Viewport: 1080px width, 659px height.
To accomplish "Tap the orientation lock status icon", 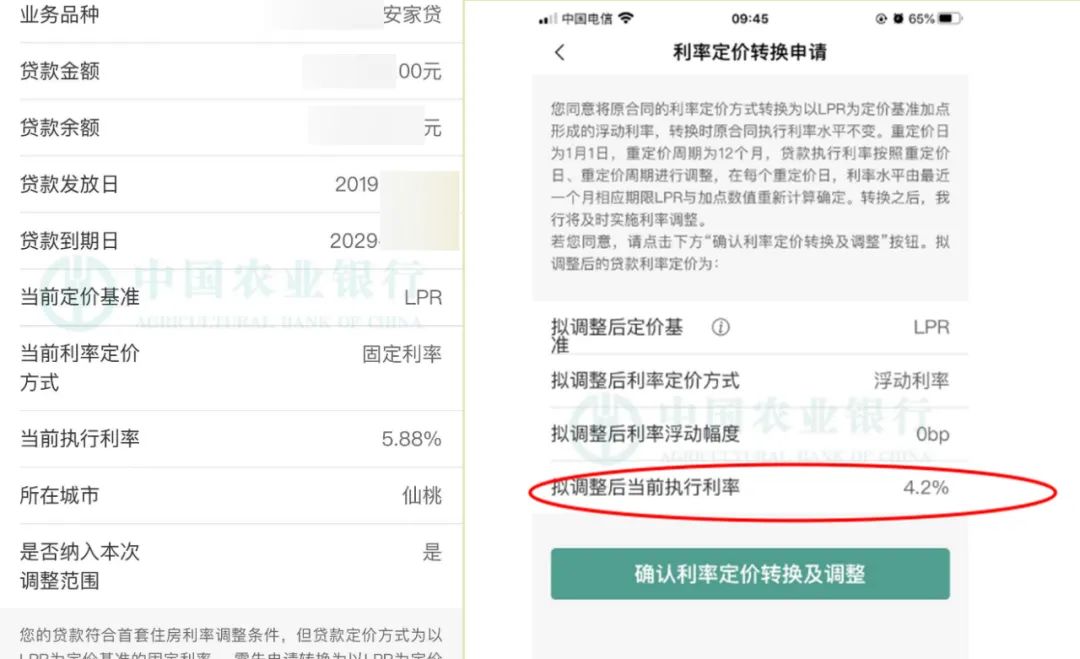I will click(881, 19).
